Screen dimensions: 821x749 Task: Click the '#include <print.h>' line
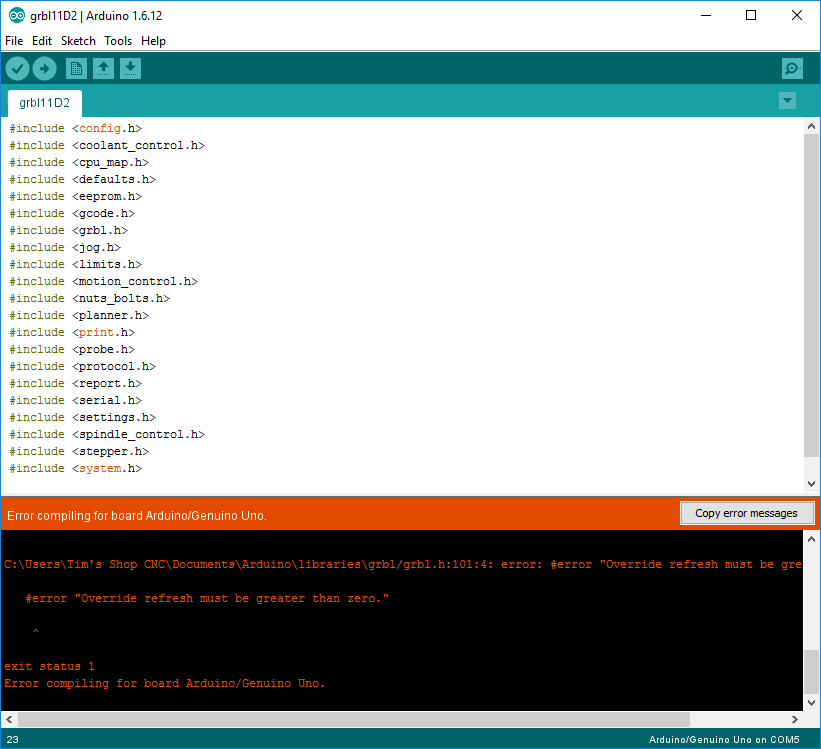tap(72, 333)
